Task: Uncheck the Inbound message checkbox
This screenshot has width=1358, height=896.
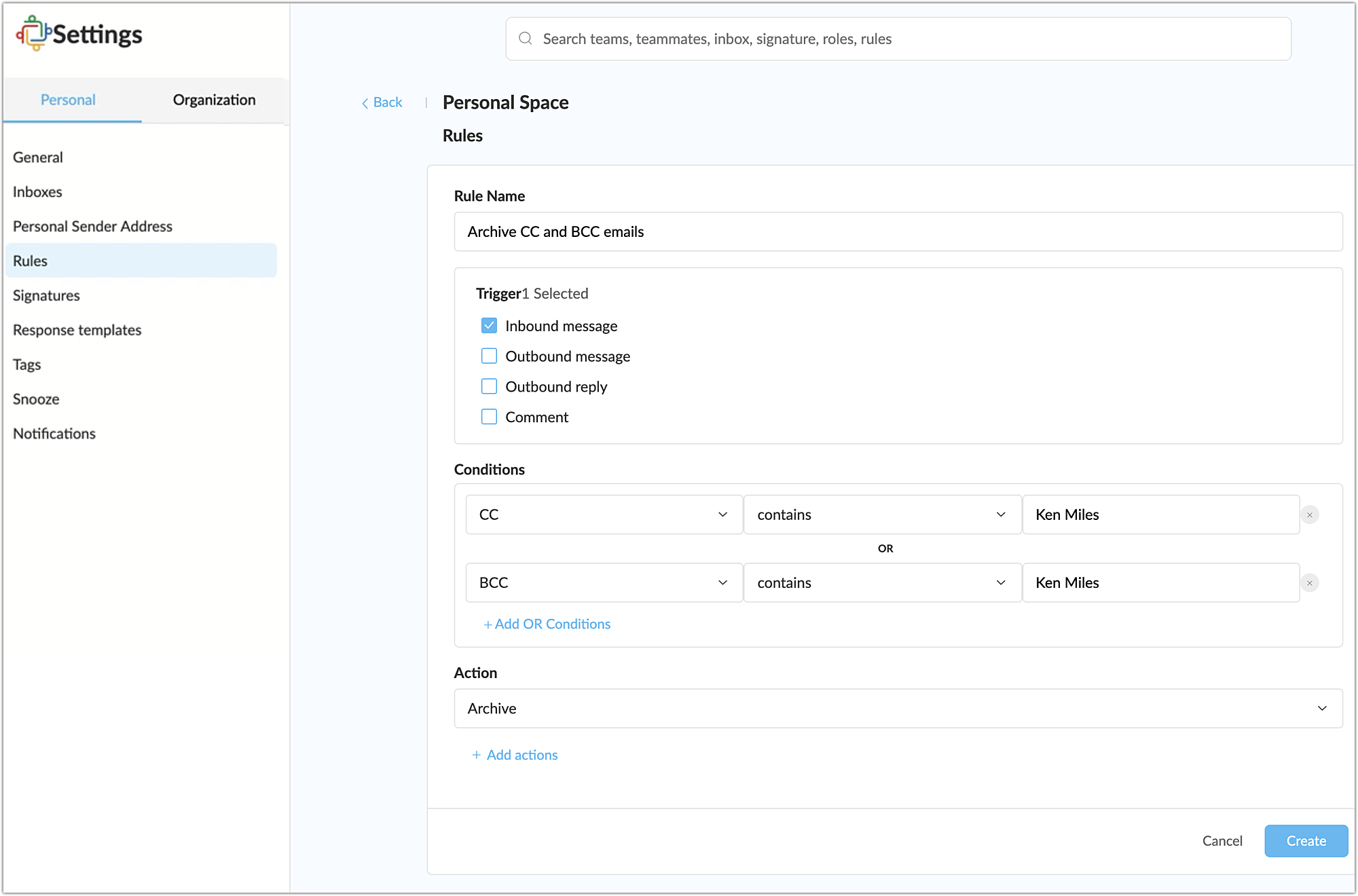Action: 489,326
